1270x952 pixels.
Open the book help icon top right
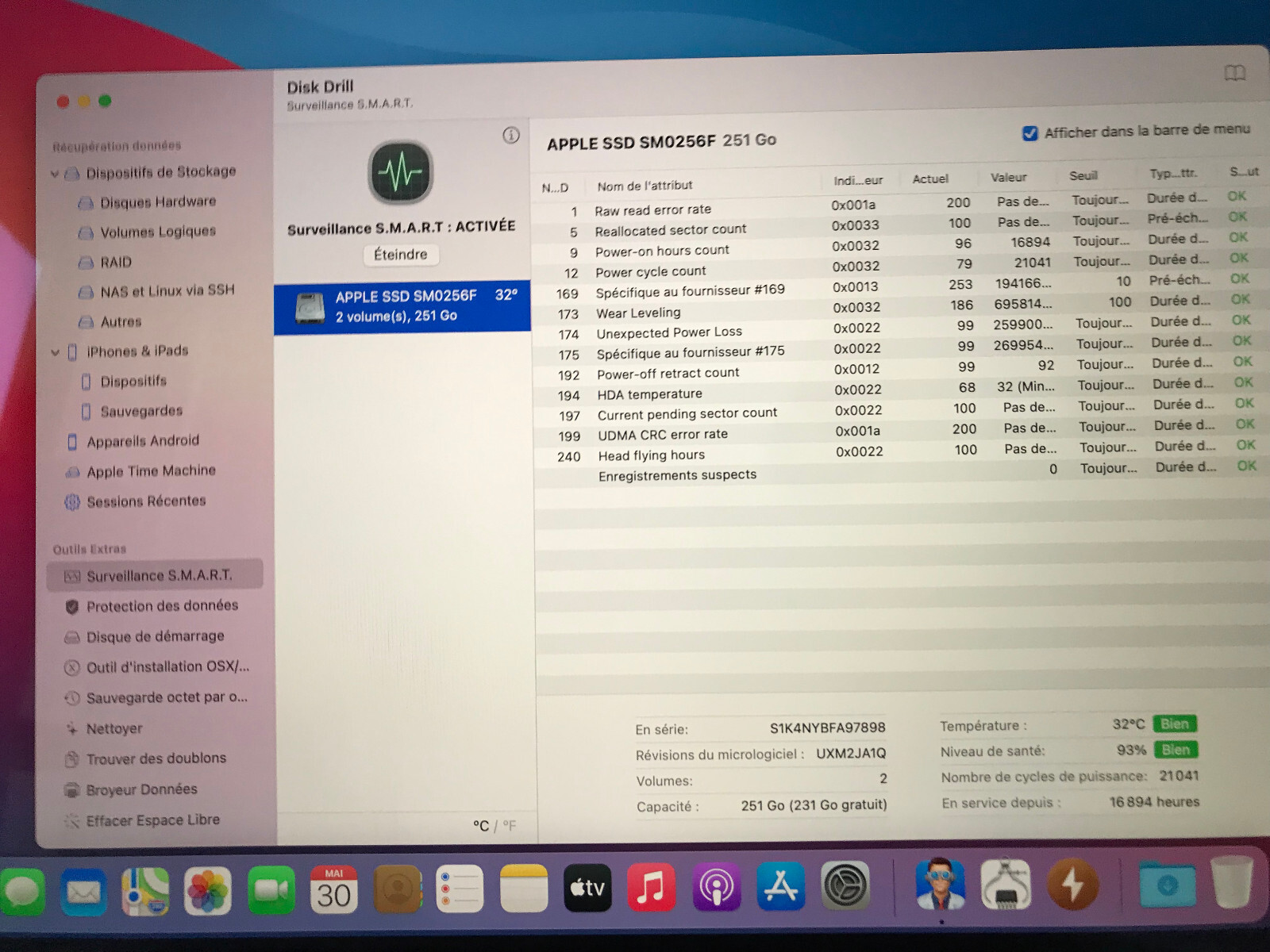pyautogui.click(x=1234, y=74)
